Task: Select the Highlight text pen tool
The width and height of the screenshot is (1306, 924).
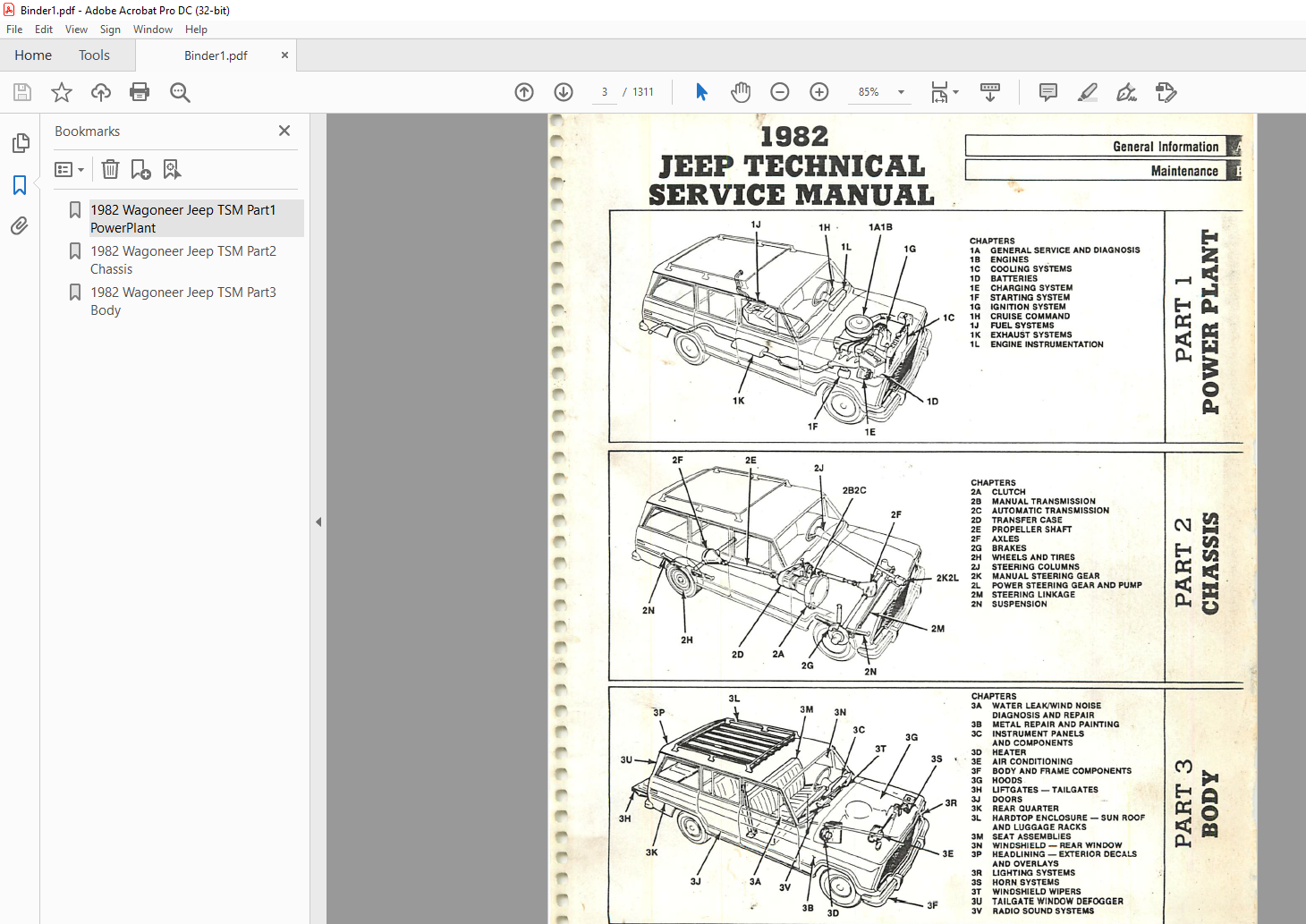Action: pos(1088,92)
